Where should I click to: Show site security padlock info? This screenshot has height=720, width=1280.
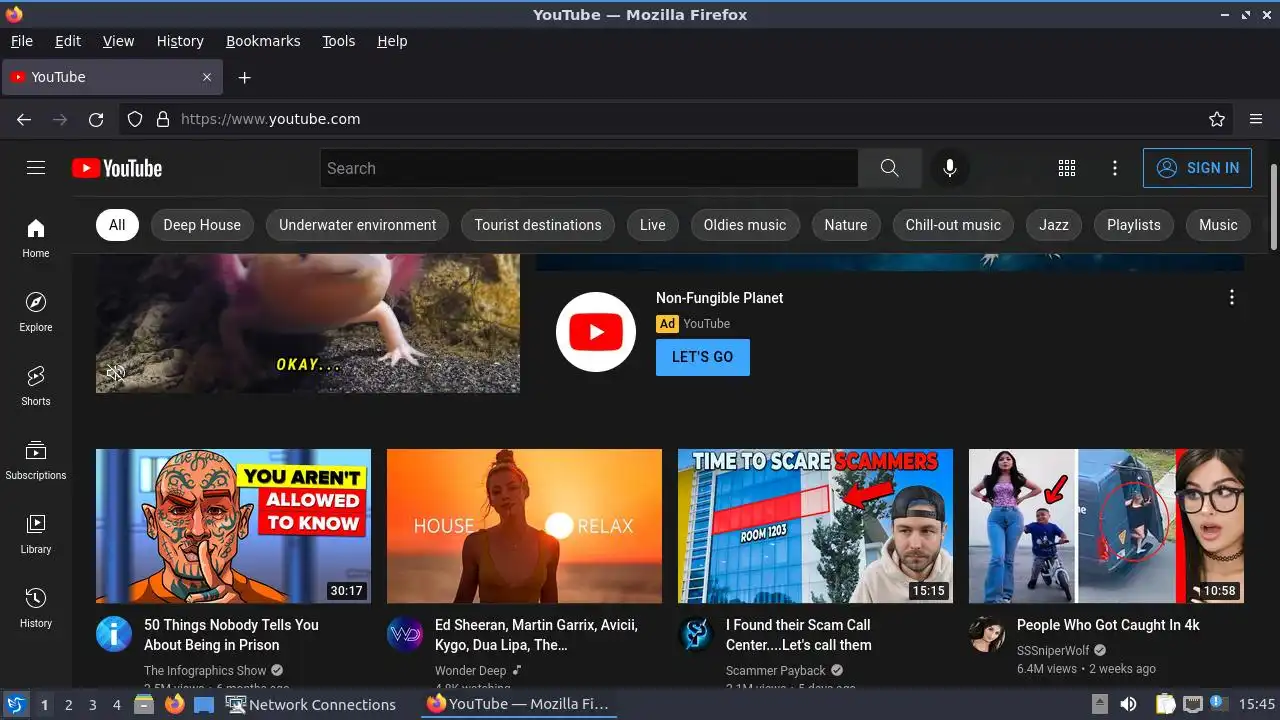point(163,119)
